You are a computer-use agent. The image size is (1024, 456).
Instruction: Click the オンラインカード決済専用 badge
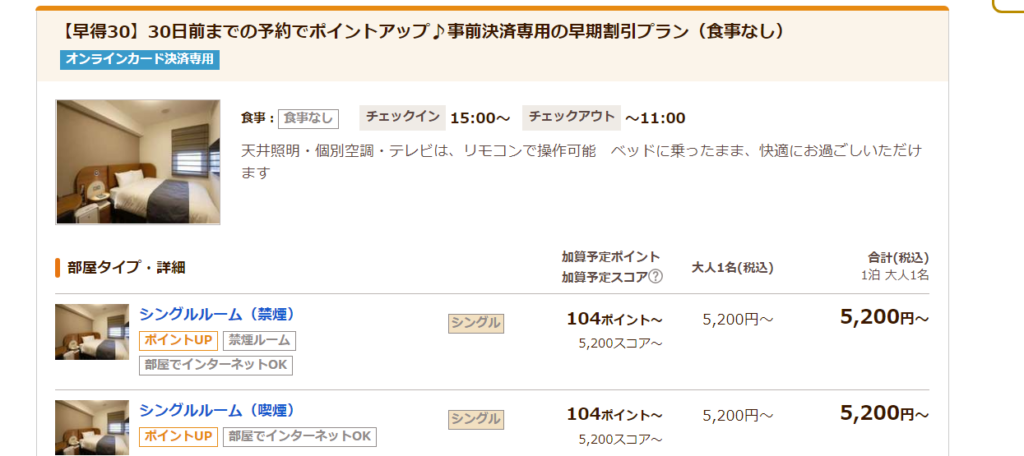pyautogui.click(x=140, y=59)
